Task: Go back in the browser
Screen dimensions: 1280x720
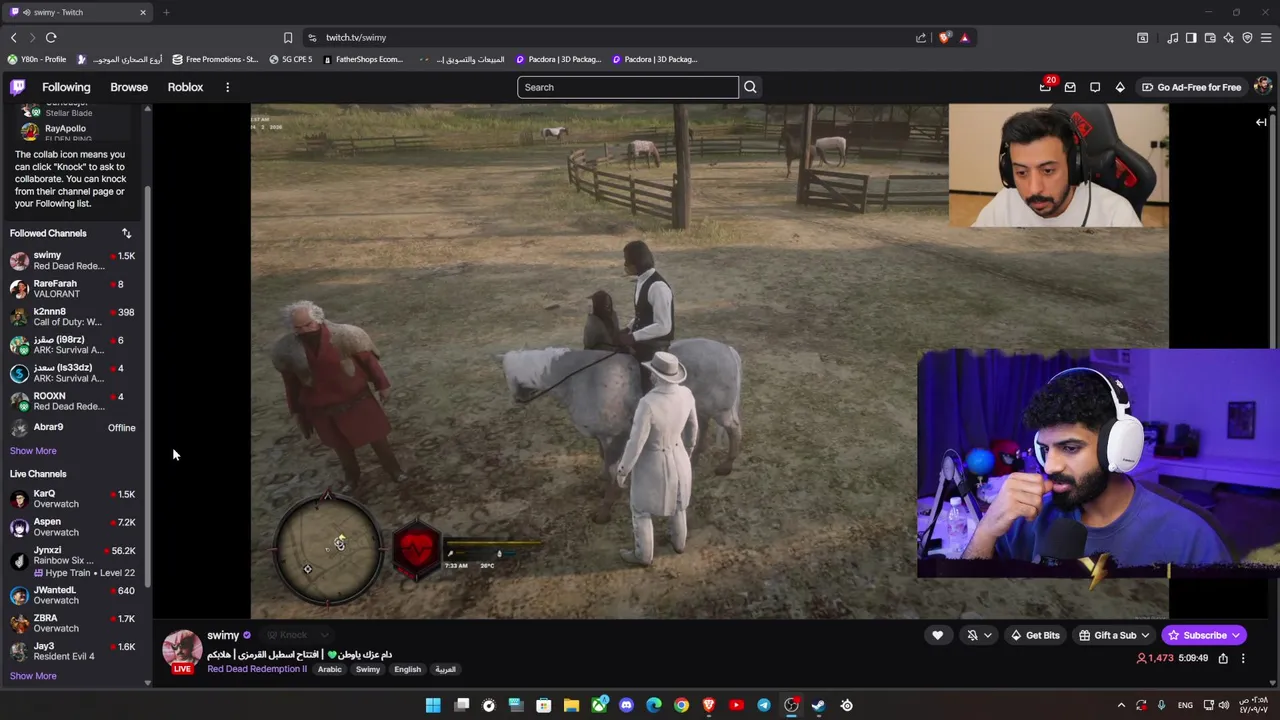Action: click(x=13, y=38)
